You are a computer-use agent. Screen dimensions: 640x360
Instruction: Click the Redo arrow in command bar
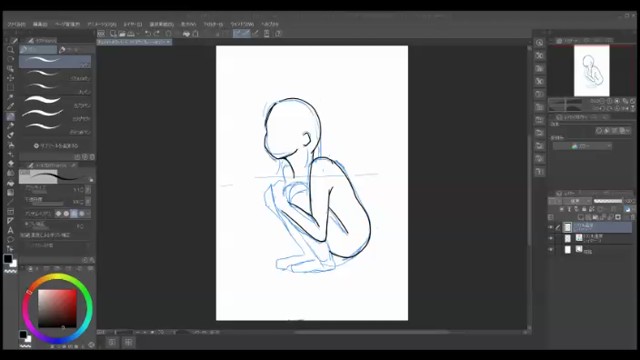(x=157, y=34)
